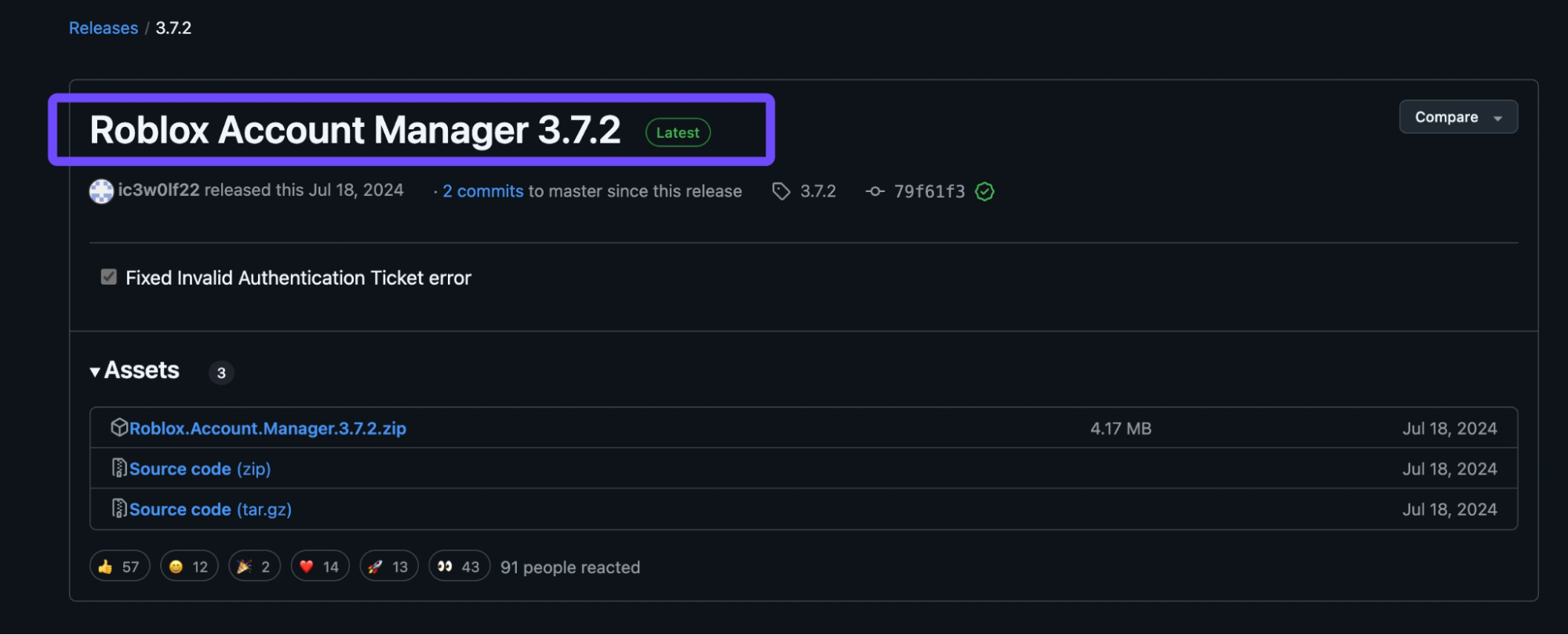This screenshot has width=1568, height=635.
Task: Toggle the Fixed Invalid Authentication Ticket checkbox
Action: pos(109,277)
